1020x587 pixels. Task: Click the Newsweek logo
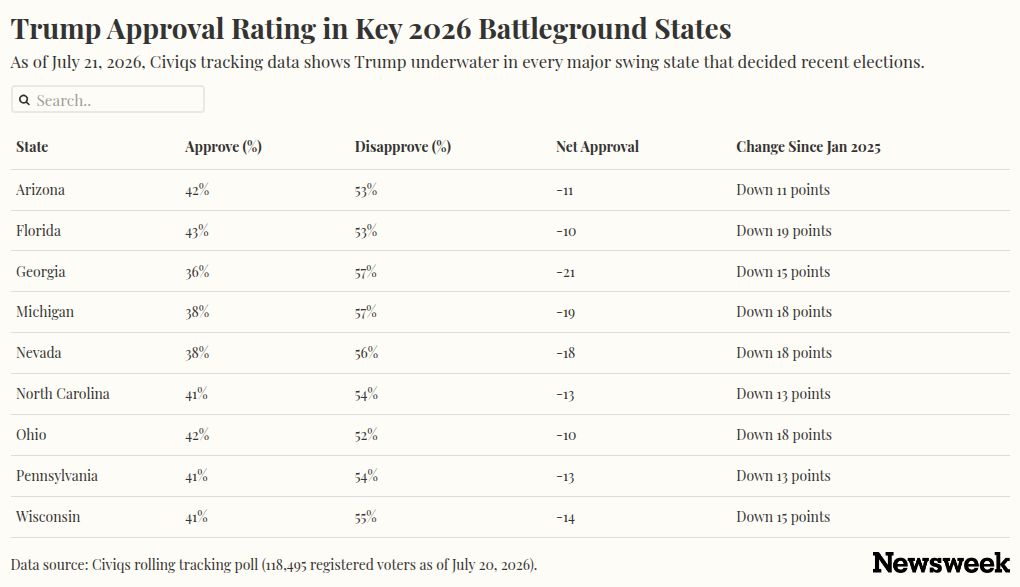941,563
